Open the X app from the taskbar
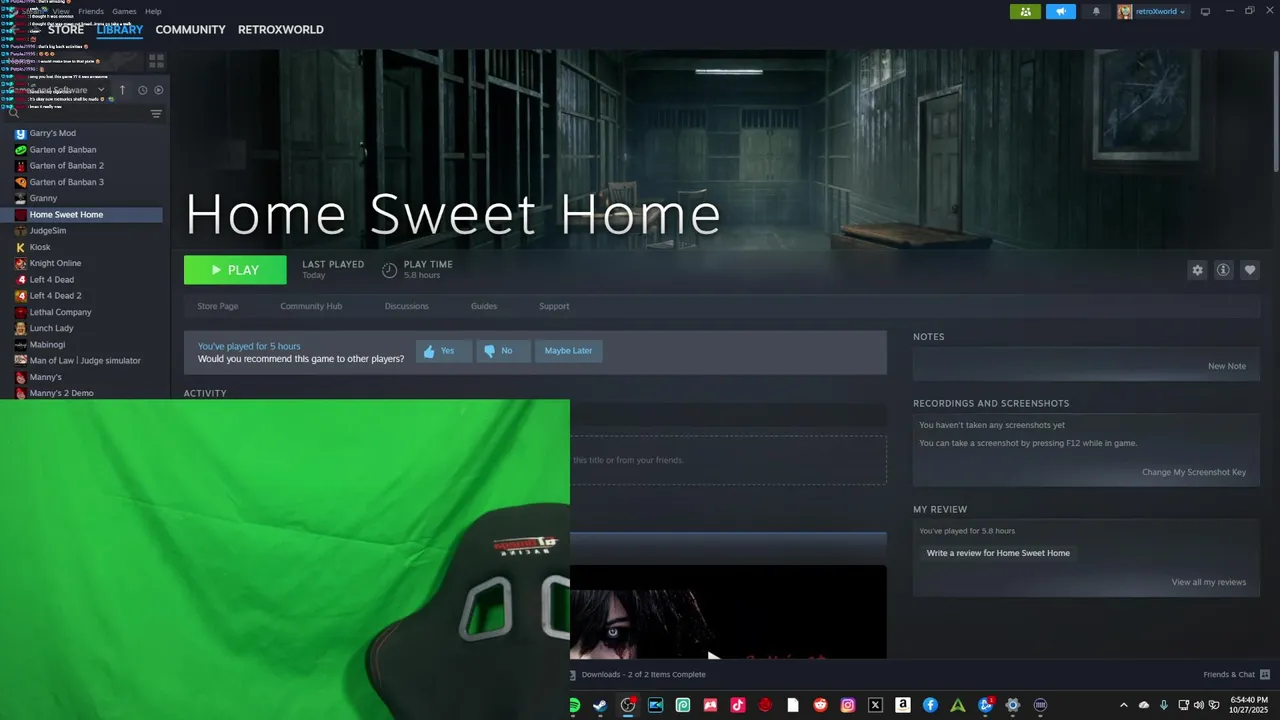This screenshot has width=1280, height=720. 875,705
